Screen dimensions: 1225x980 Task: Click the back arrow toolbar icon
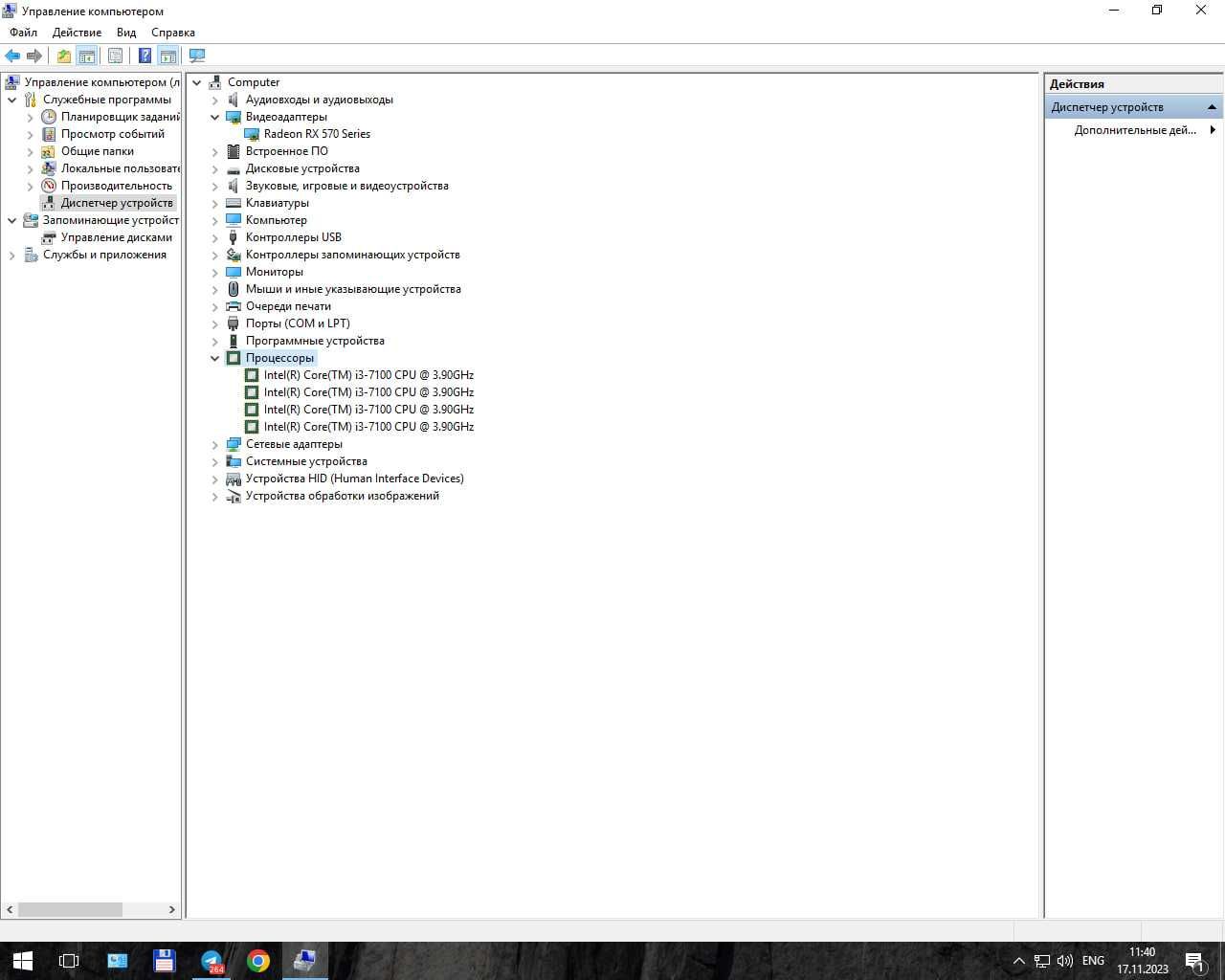tap(12, 56)
